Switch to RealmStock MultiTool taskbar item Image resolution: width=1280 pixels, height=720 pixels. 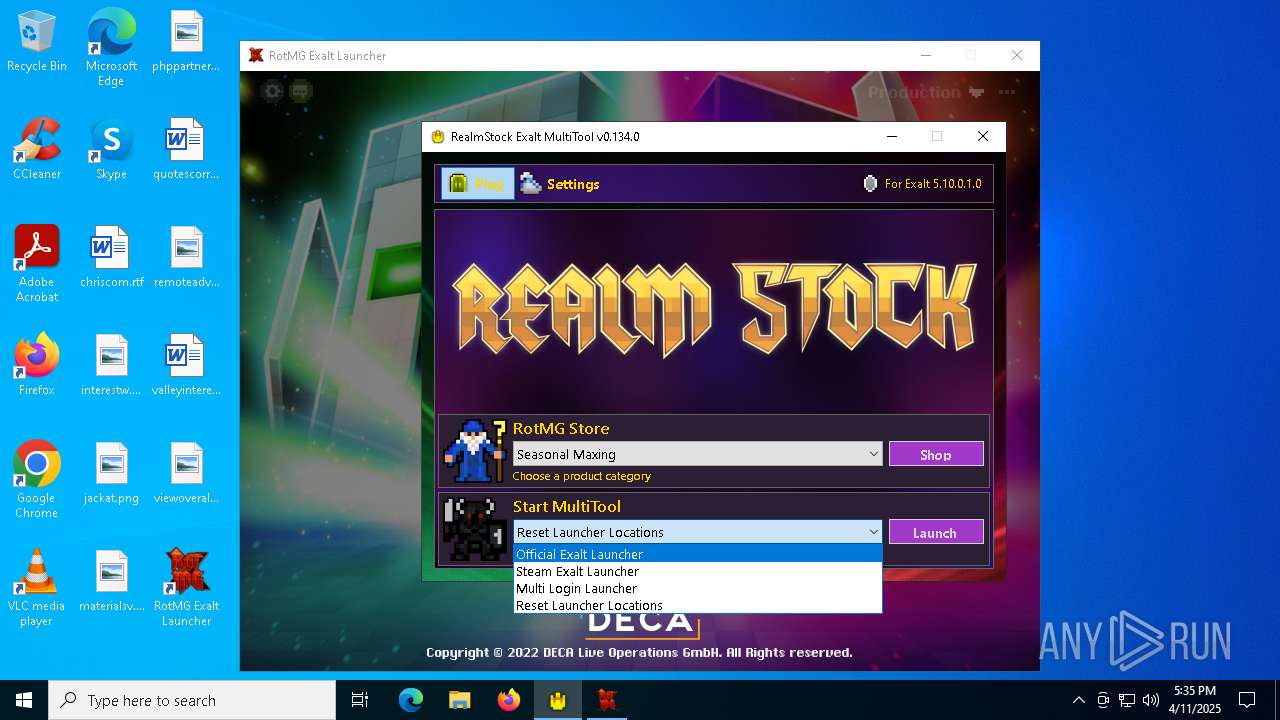tap(558, 700)
